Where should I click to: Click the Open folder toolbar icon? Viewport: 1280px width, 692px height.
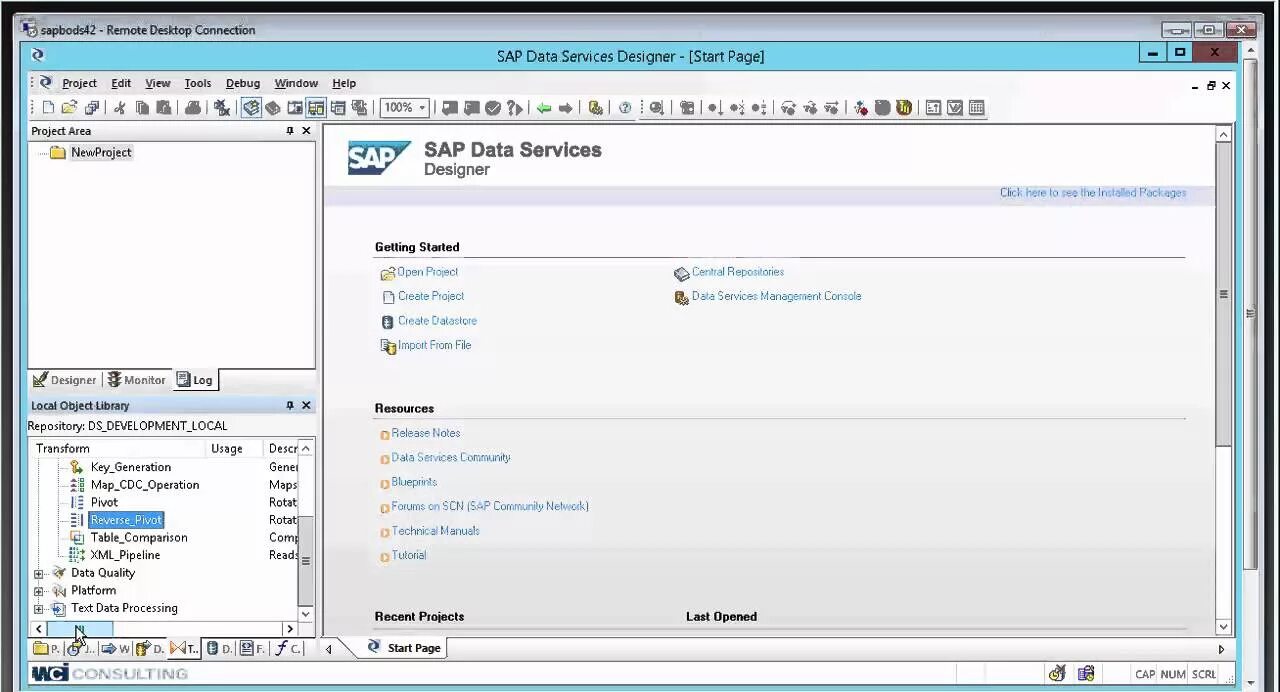[x=69, y=108]
